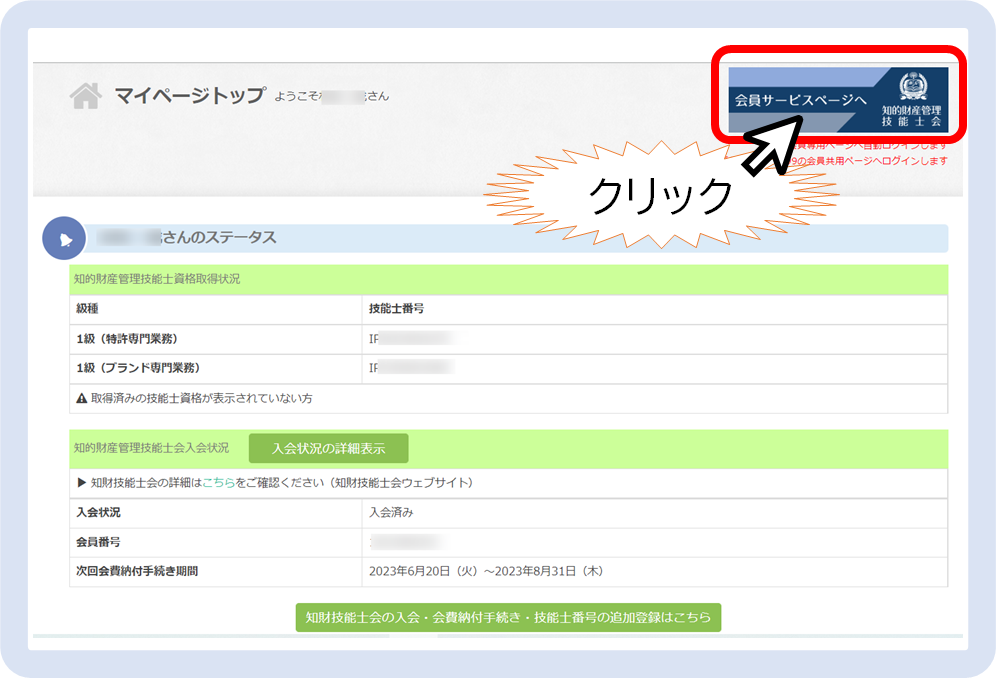
Task: Follow the こちら link to 知財技能士会 website
Action: [x=218, y=483]
